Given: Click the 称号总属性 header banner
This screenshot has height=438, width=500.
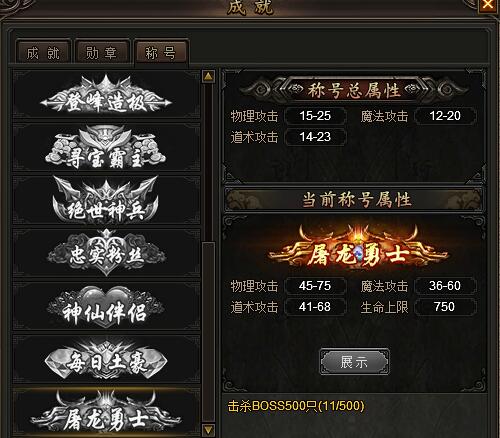Looking at the screenshot, I should click(354, 90).
